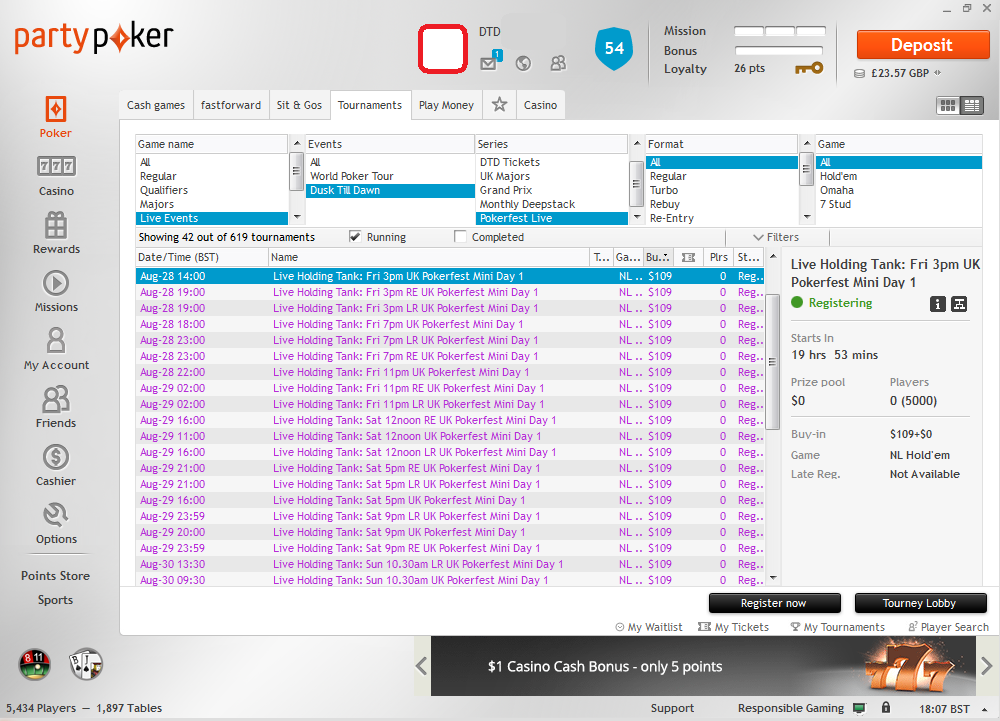Click the ticket column header icon
Image resolution: width=1000 pixels, height=721 pixels.
click(x=688, y=257)
